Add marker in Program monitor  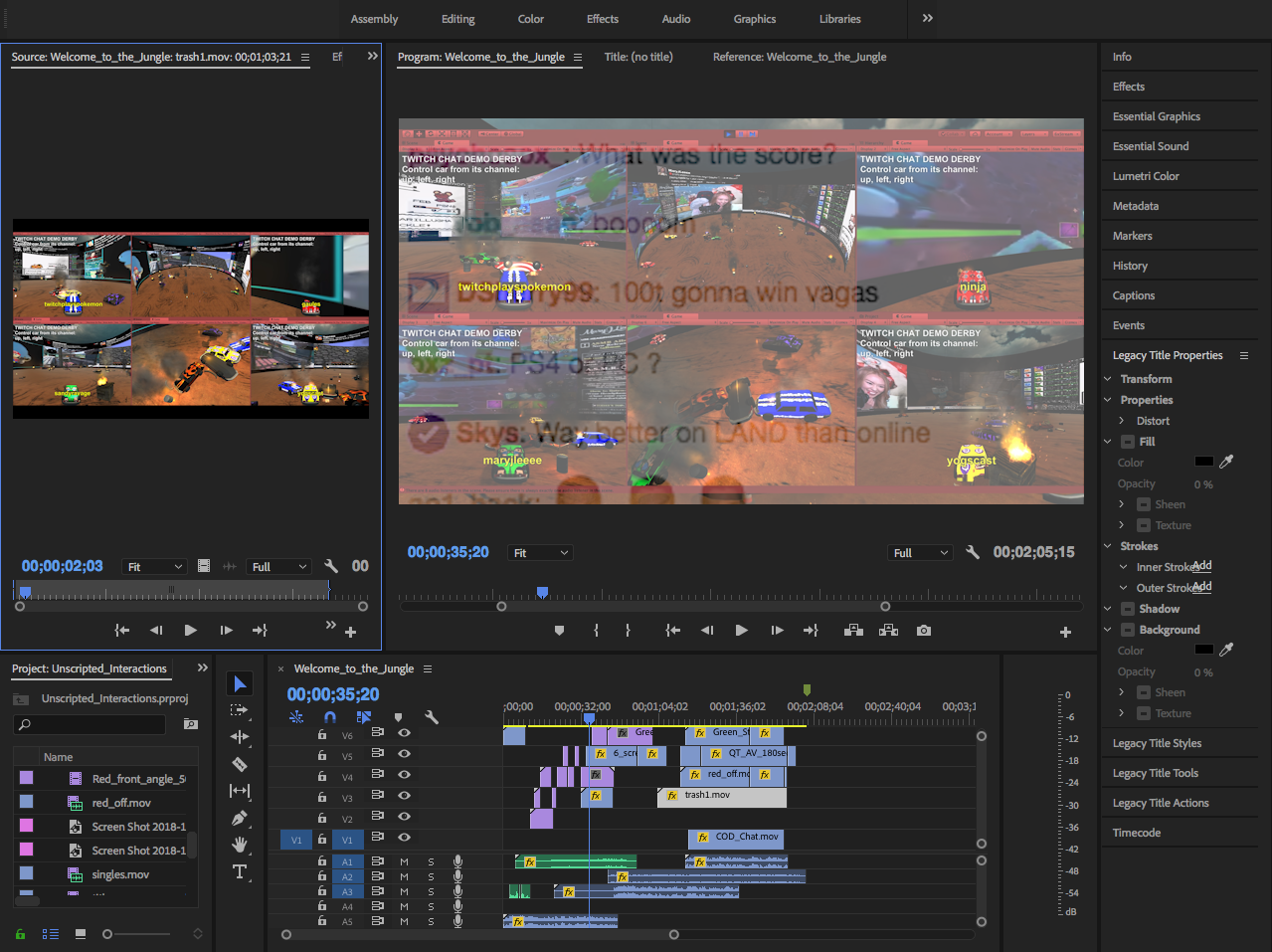click(559, 631)
